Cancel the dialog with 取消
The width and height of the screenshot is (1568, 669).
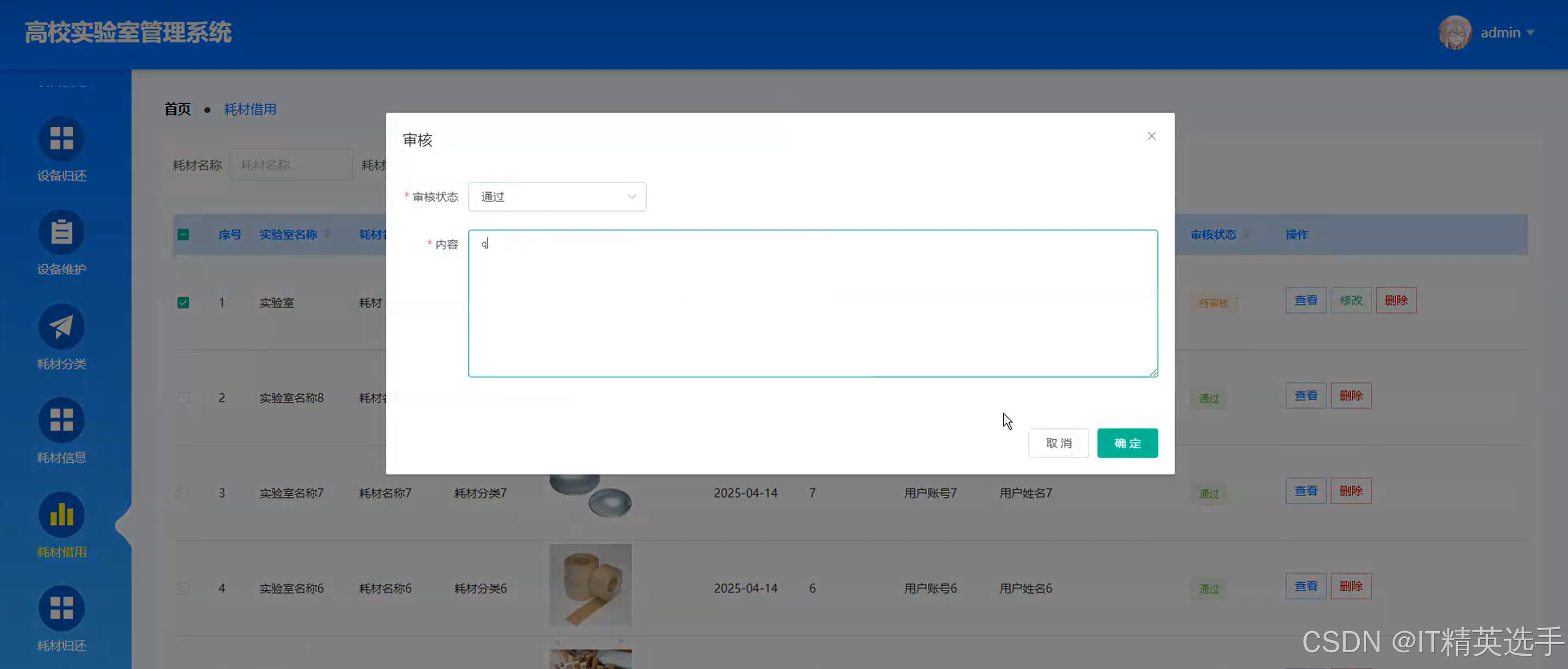coord(1058,443)
